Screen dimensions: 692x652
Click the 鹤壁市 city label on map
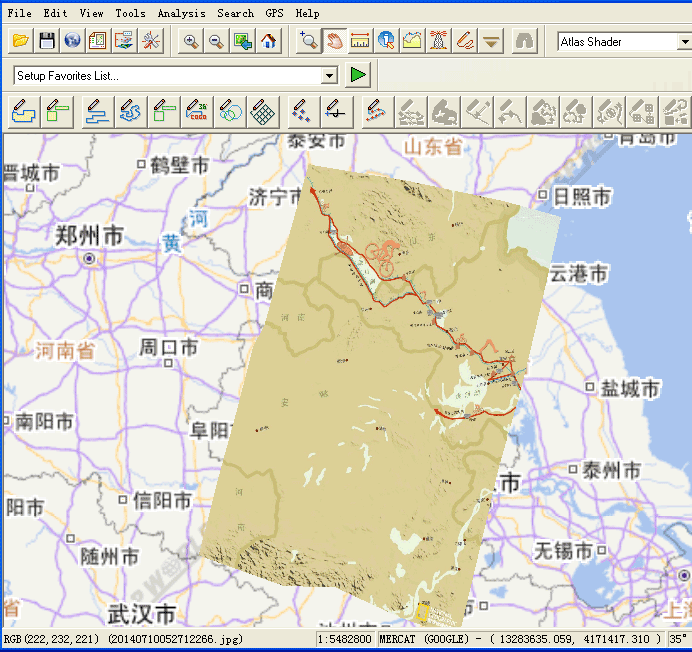point(179,165)
